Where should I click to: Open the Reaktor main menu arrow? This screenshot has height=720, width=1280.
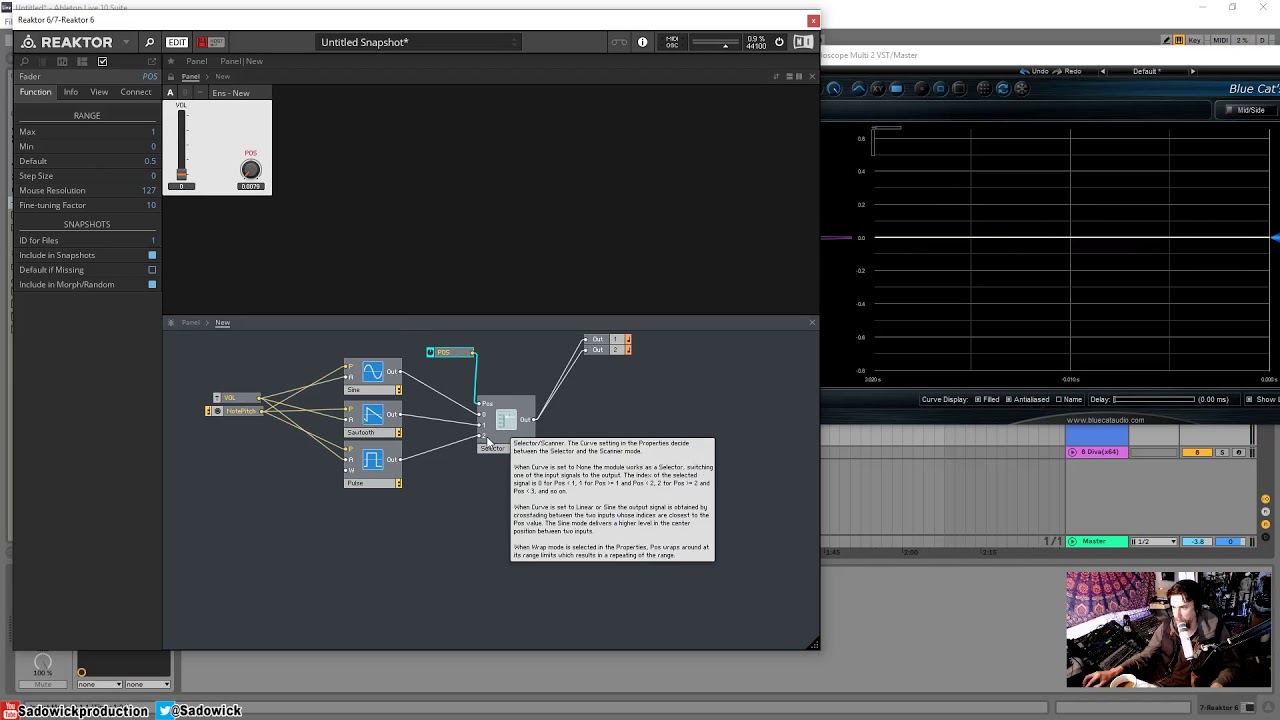point(127,42)
